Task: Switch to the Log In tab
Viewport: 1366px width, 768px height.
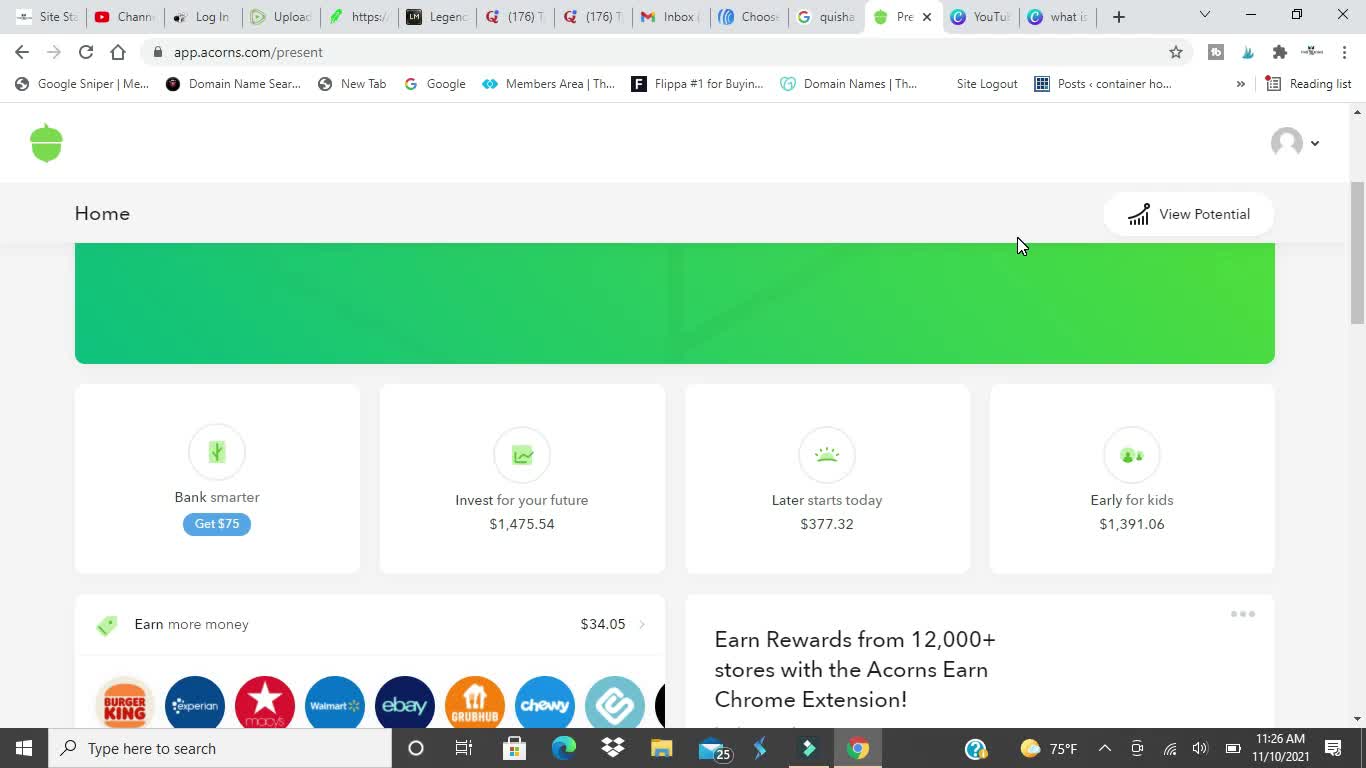Action: click(x=203, y=17)
